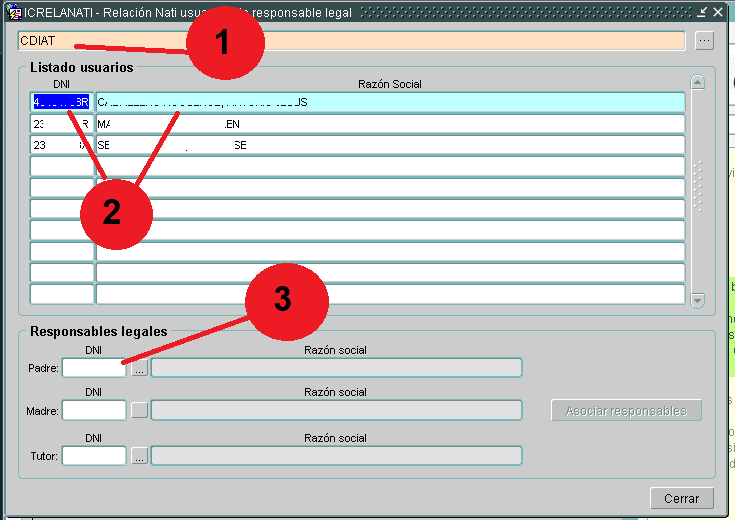This screenshot has width=735, height=520.
Task: Focus the Madre DNI input field
Action: coord(94,410)
